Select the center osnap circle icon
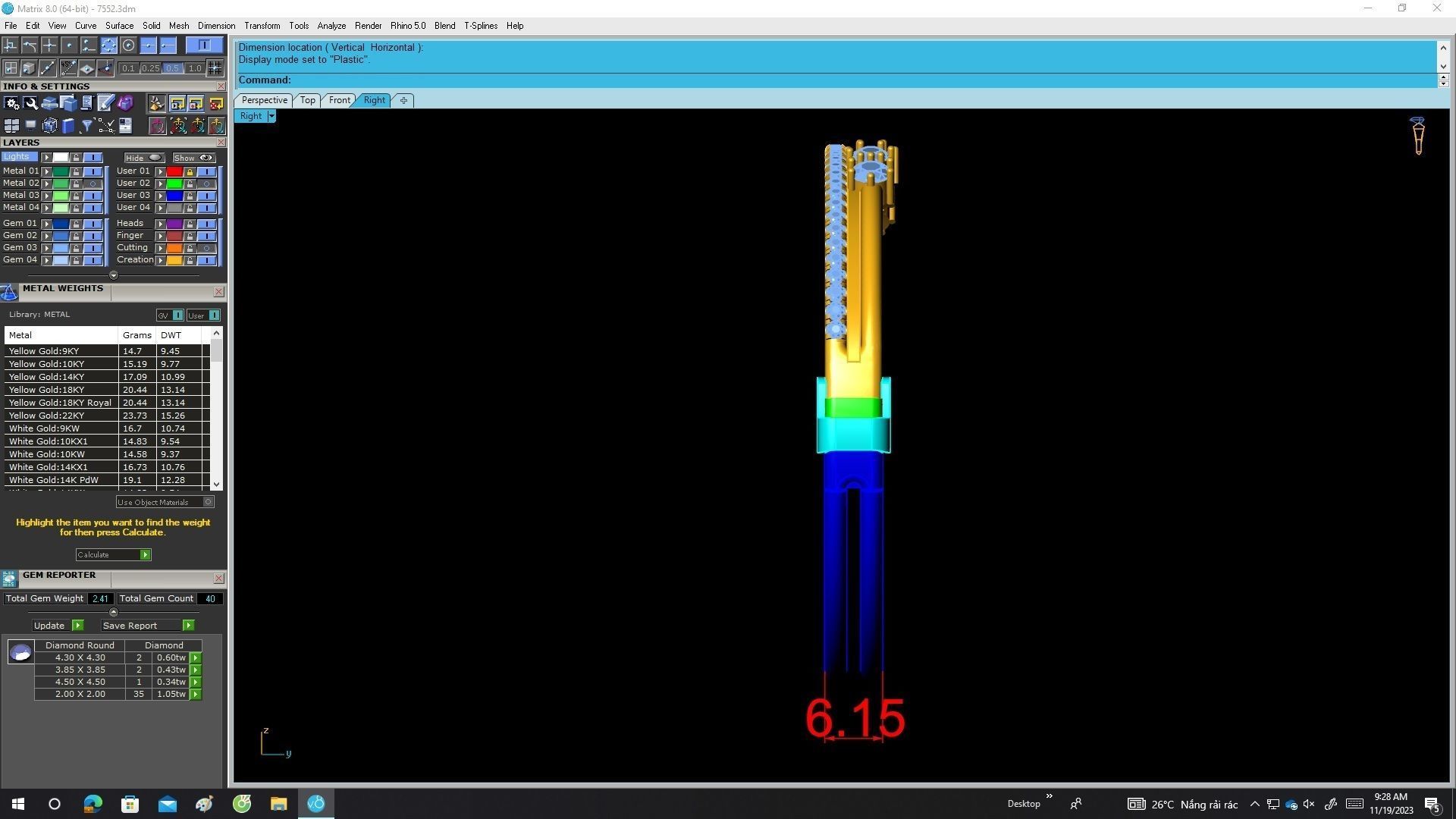Viewport: 1456px width, 819px height. coord(128,45)
